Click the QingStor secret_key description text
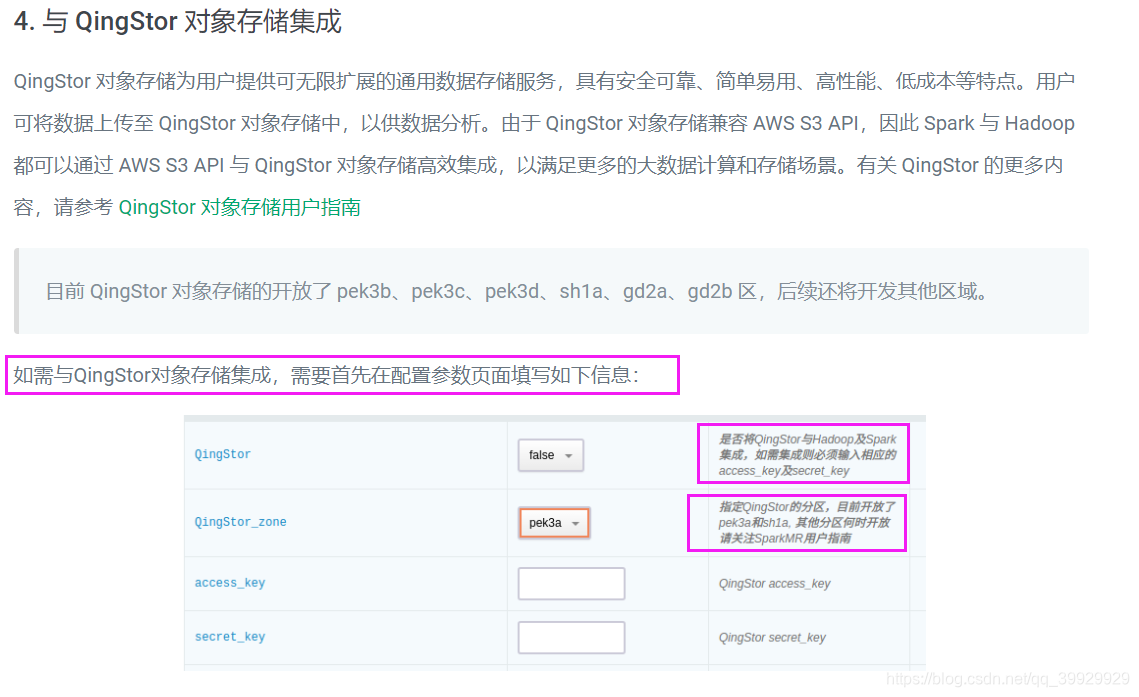The width and height of the screenshot is (1139, 697). click(772, 637)
